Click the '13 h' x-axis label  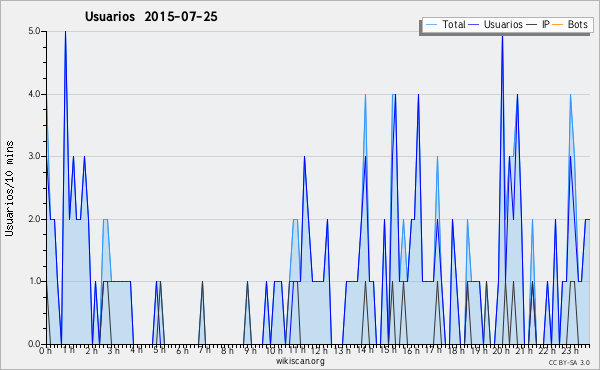pyautogui.click(x=342, y=350)
